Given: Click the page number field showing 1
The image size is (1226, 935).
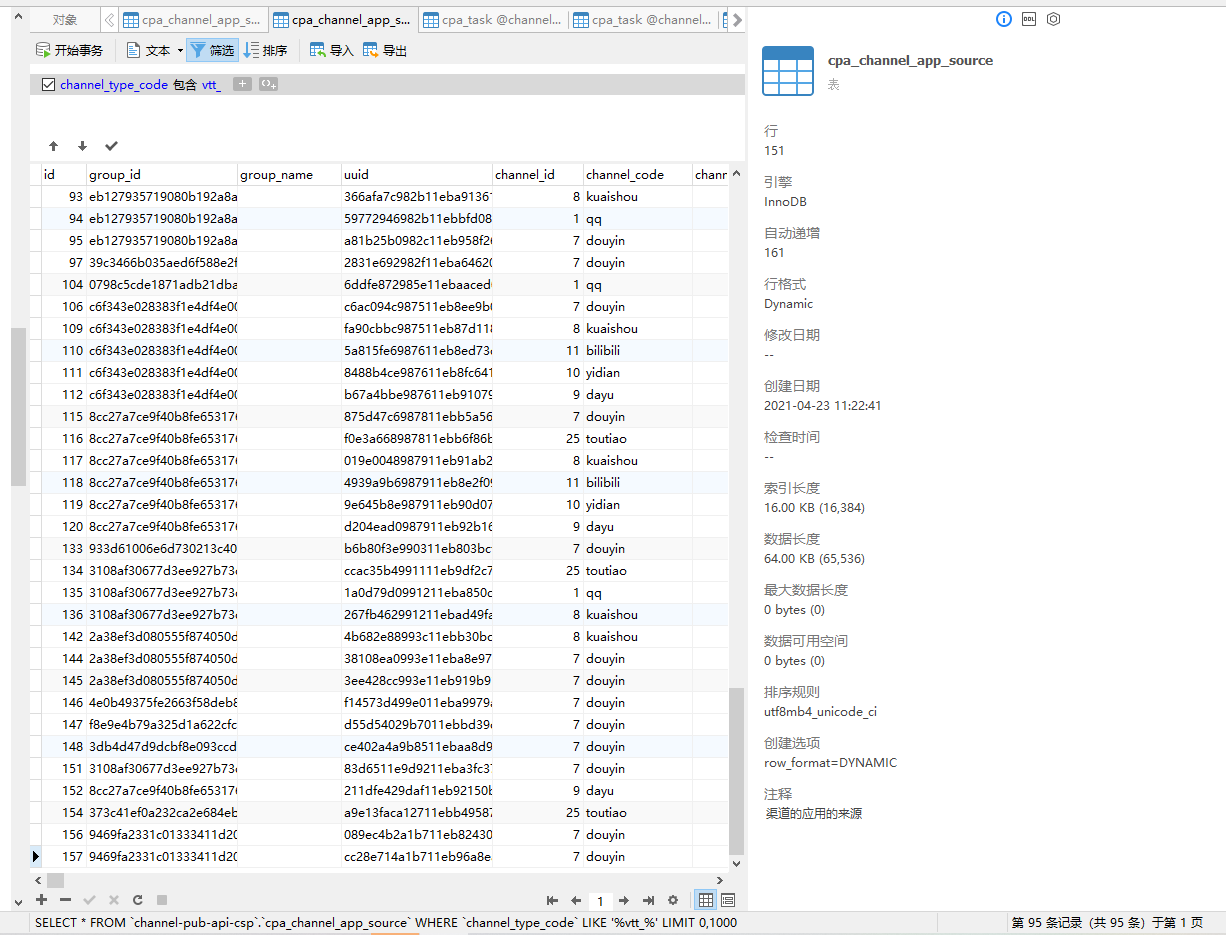Looking at the screenshot, I should [600, 901].
